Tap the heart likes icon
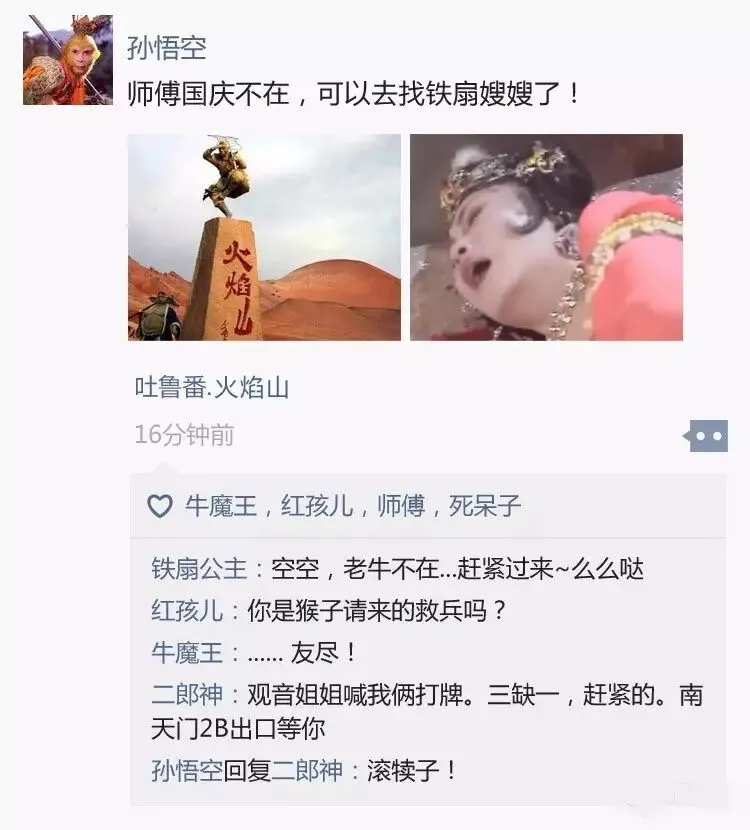The height and width of the screenshot is (830, 750). click(x=159, y=506)
